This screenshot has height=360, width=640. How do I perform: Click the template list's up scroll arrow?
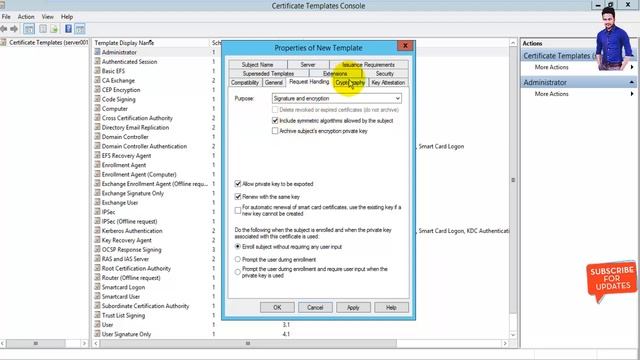[x=513, y=42]
